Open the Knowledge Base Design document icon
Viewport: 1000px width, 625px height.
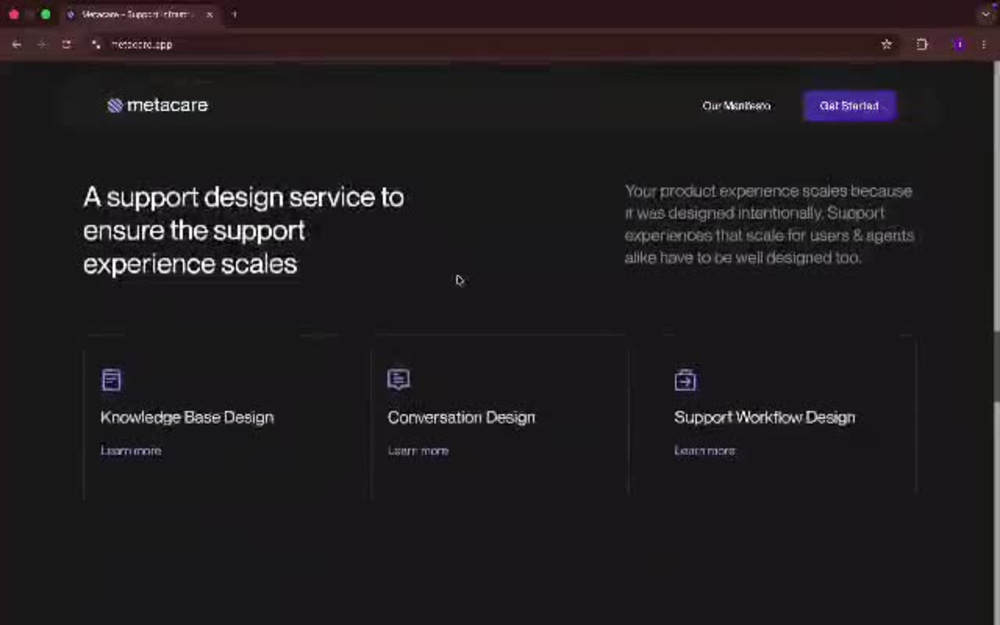click(x=112, y=379)
